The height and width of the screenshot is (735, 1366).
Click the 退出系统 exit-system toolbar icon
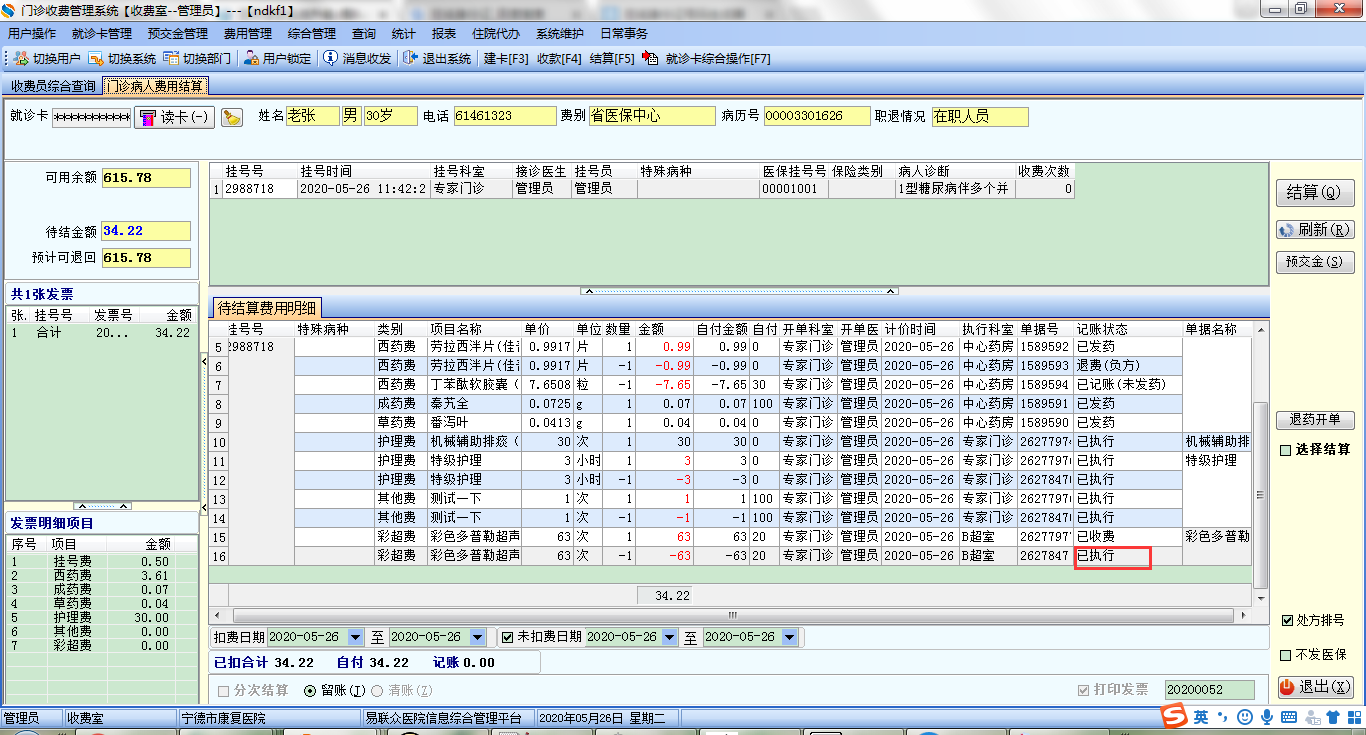[410, 59]
